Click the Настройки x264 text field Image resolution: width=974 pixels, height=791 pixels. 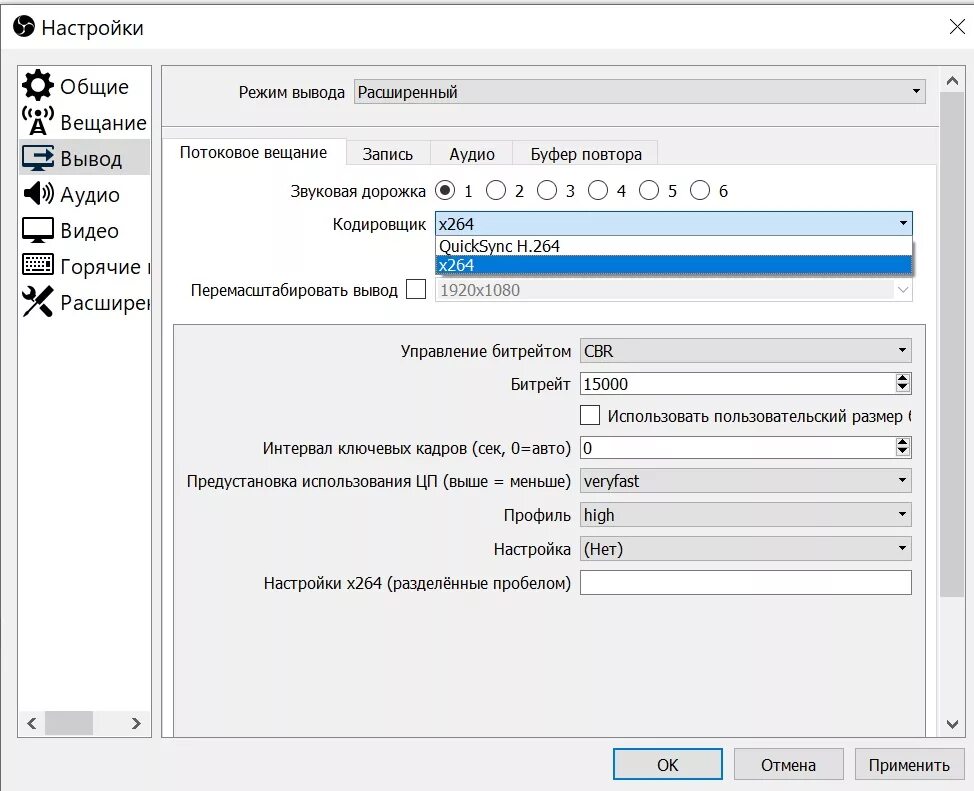coord(745,583)
